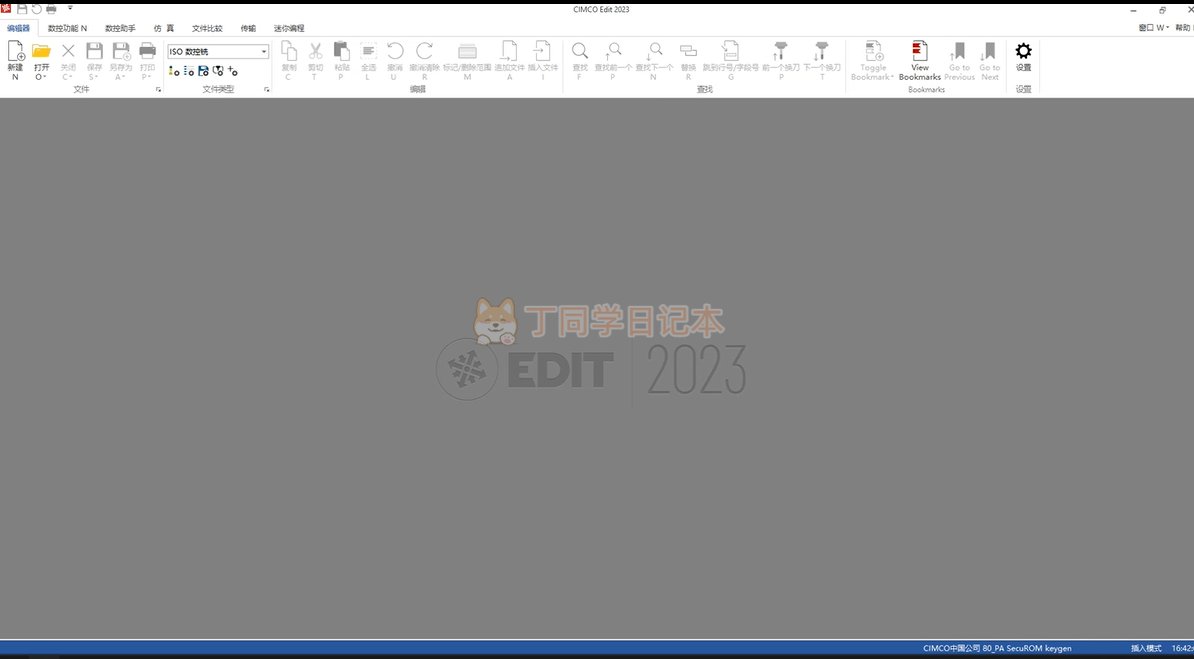Switch to the 文件比较 tab
Screen dimensions: 1194x659
(x=207, y=28)
